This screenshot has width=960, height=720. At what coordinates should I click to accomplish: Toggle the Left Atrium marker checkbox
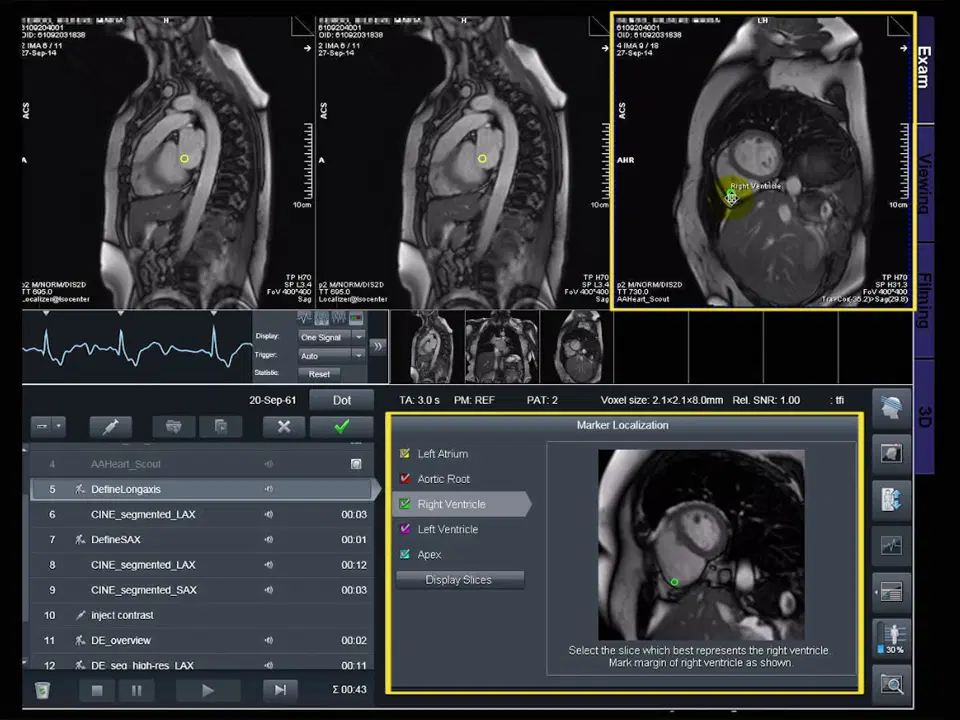405,454
